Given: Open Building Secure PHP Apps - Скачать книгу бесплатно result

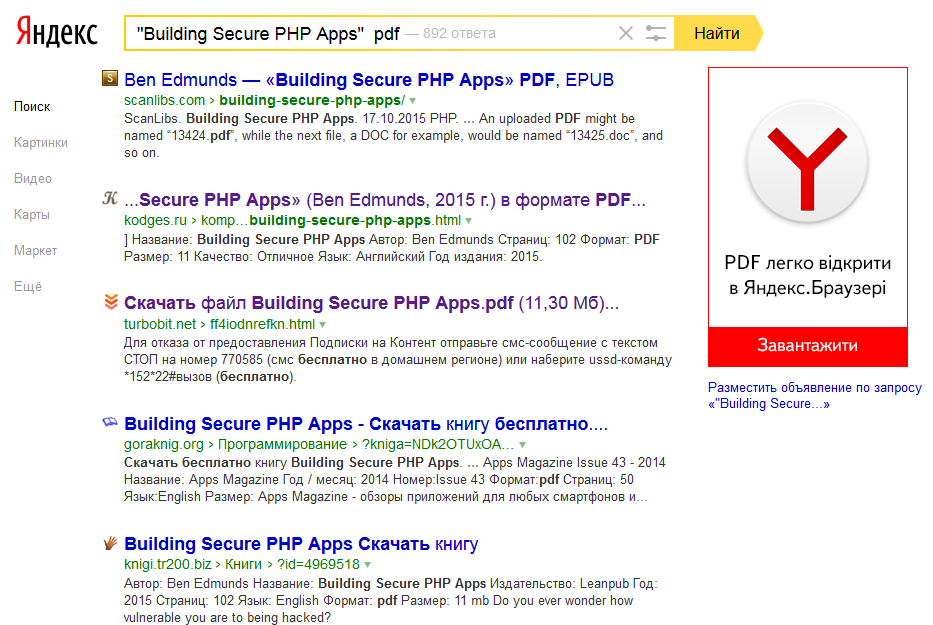Looking at the screenshot, I should [x=366, y=424].
